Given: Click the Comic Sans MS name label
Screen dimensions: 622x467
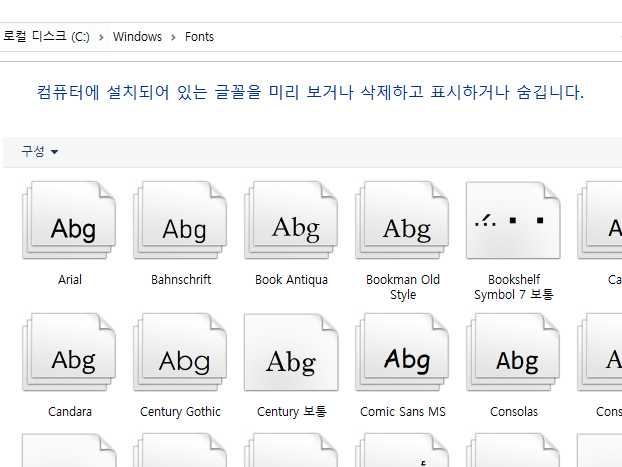Looking at the screenshot, I should click(403, 411).
